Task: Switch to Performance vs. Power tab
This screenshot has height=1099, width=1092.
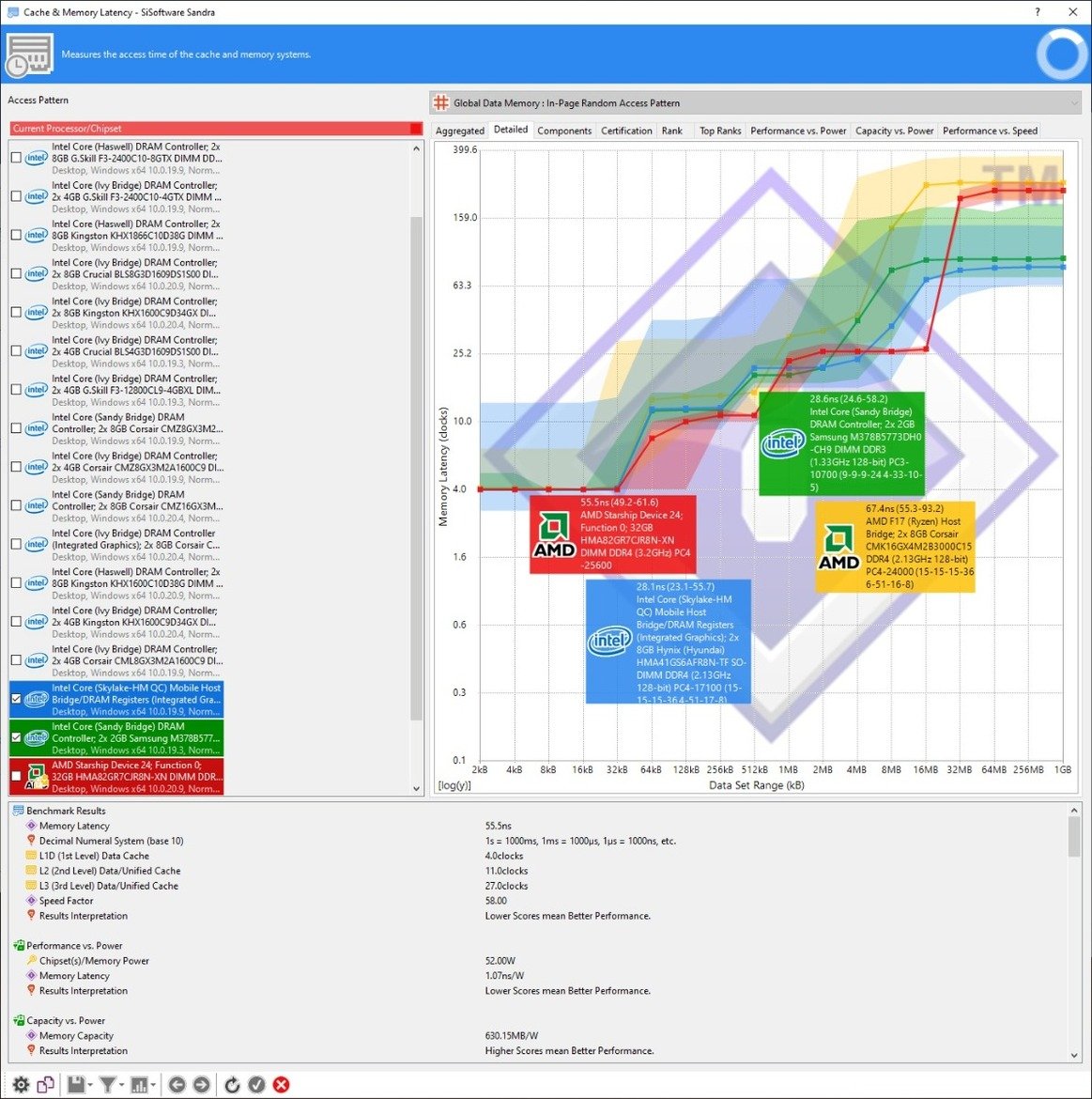Action: [x=798, y=131]
